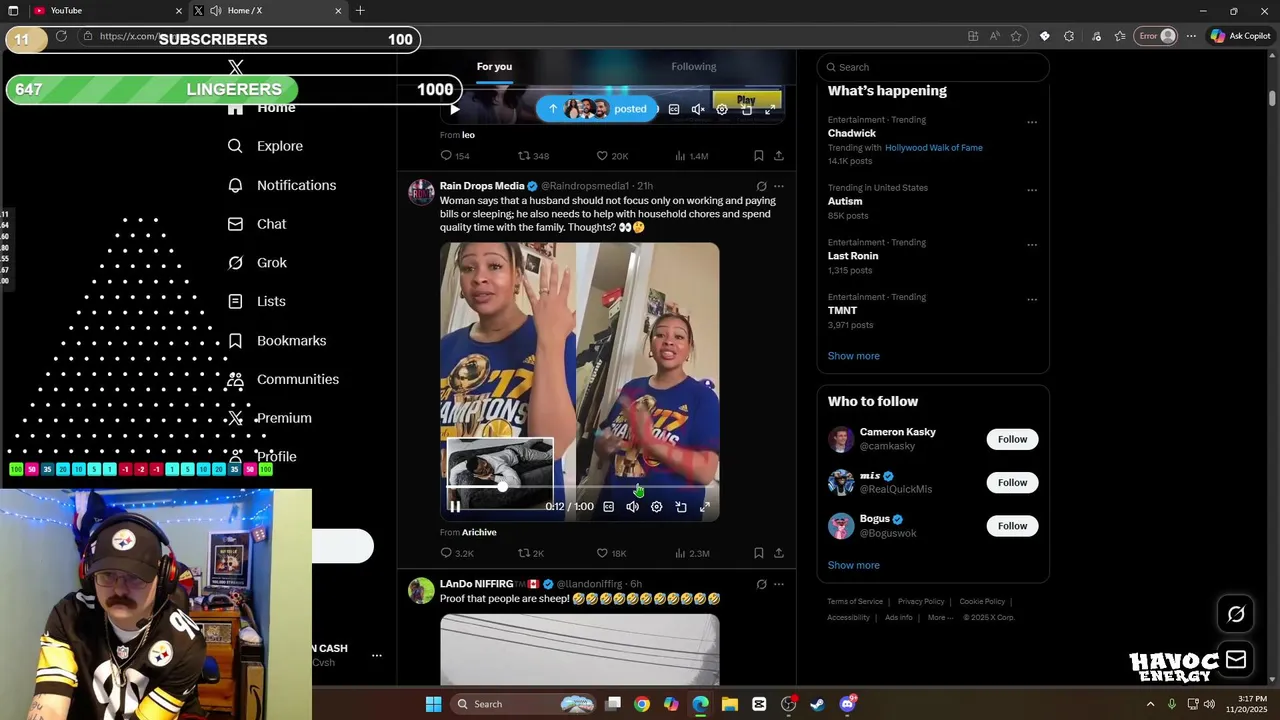This screenshot has width=1280, height=720.
Task: Share the Rain Drops Media post
Action: tap(779, 553)
